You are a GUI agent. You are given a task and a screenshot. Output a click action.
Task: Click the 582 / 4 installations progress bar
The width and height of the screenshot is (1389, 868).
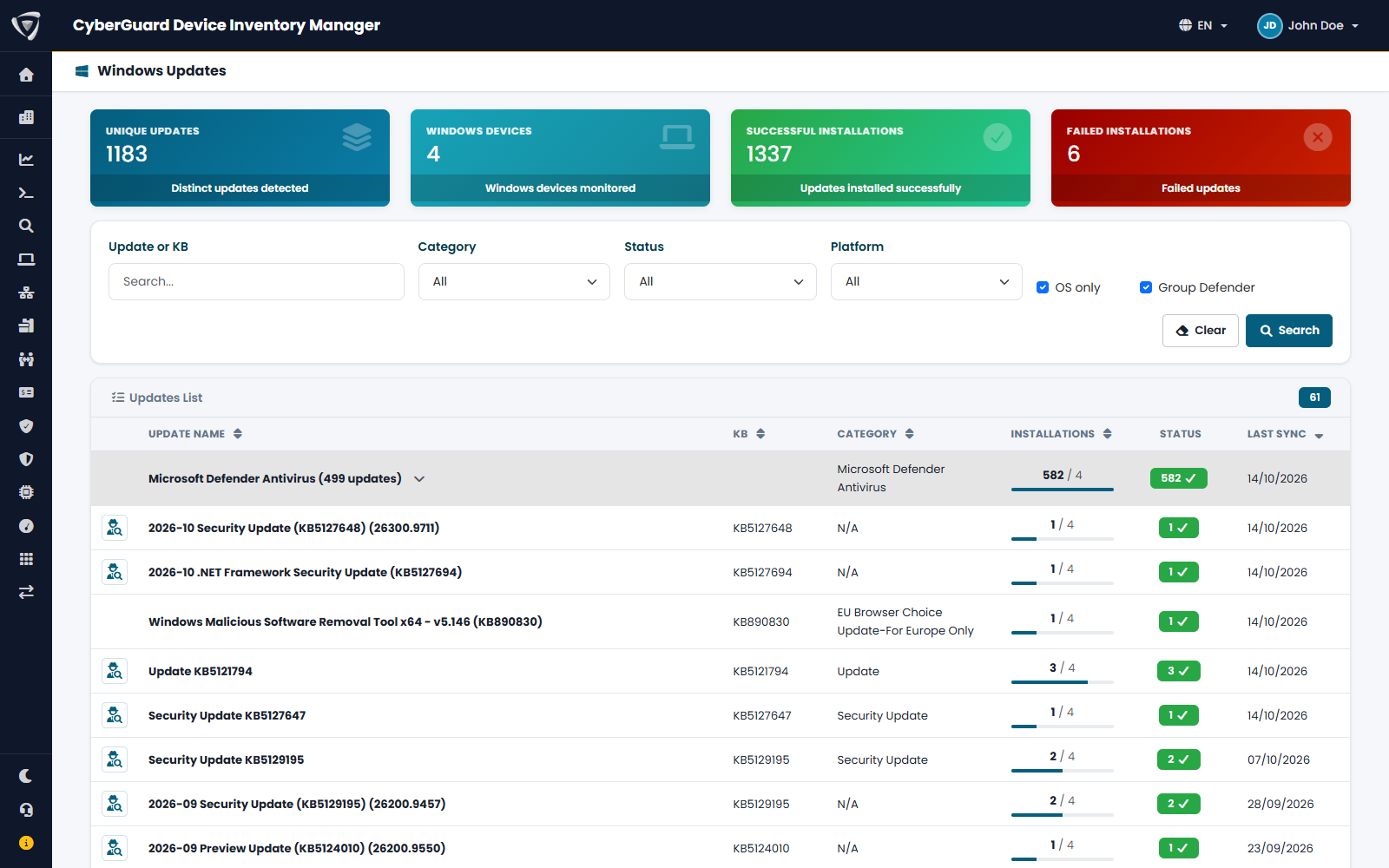[x=1063, y=490]
